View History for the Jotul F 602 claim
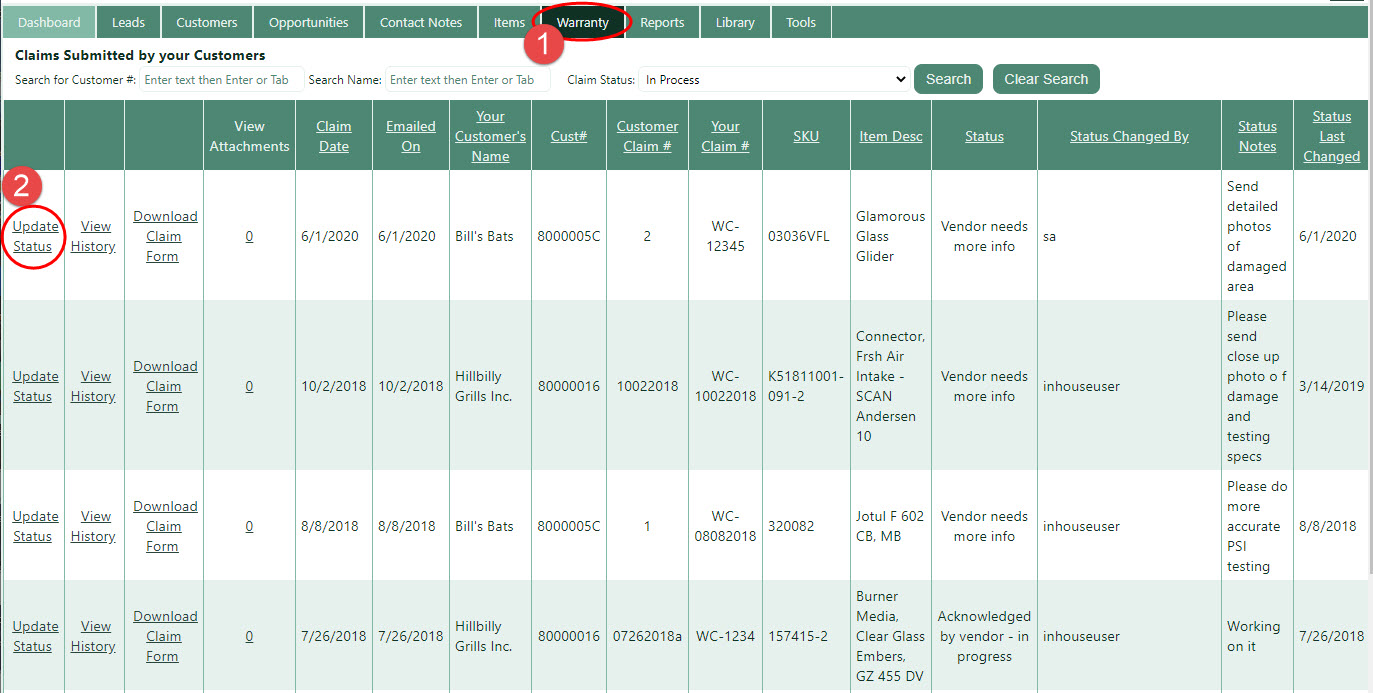Image resolution: width=1373 pixels, height=693 pixels. click(94, 526)
